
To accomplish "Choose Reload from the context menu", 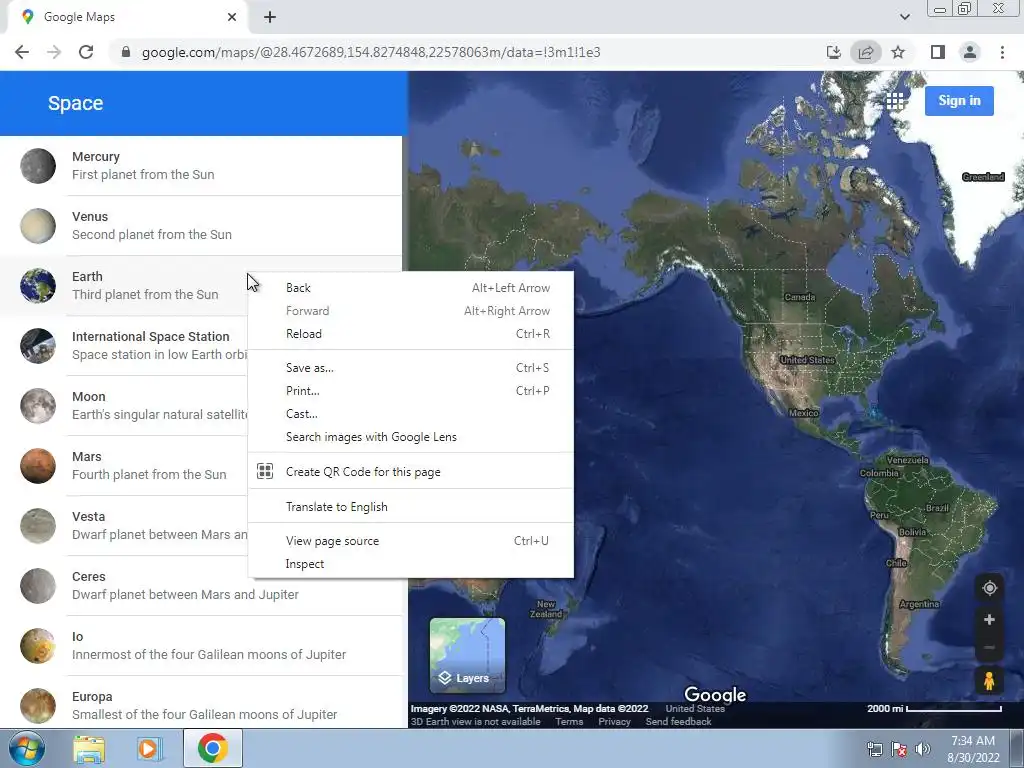I will pyautogui.click(x=411, y=334).
